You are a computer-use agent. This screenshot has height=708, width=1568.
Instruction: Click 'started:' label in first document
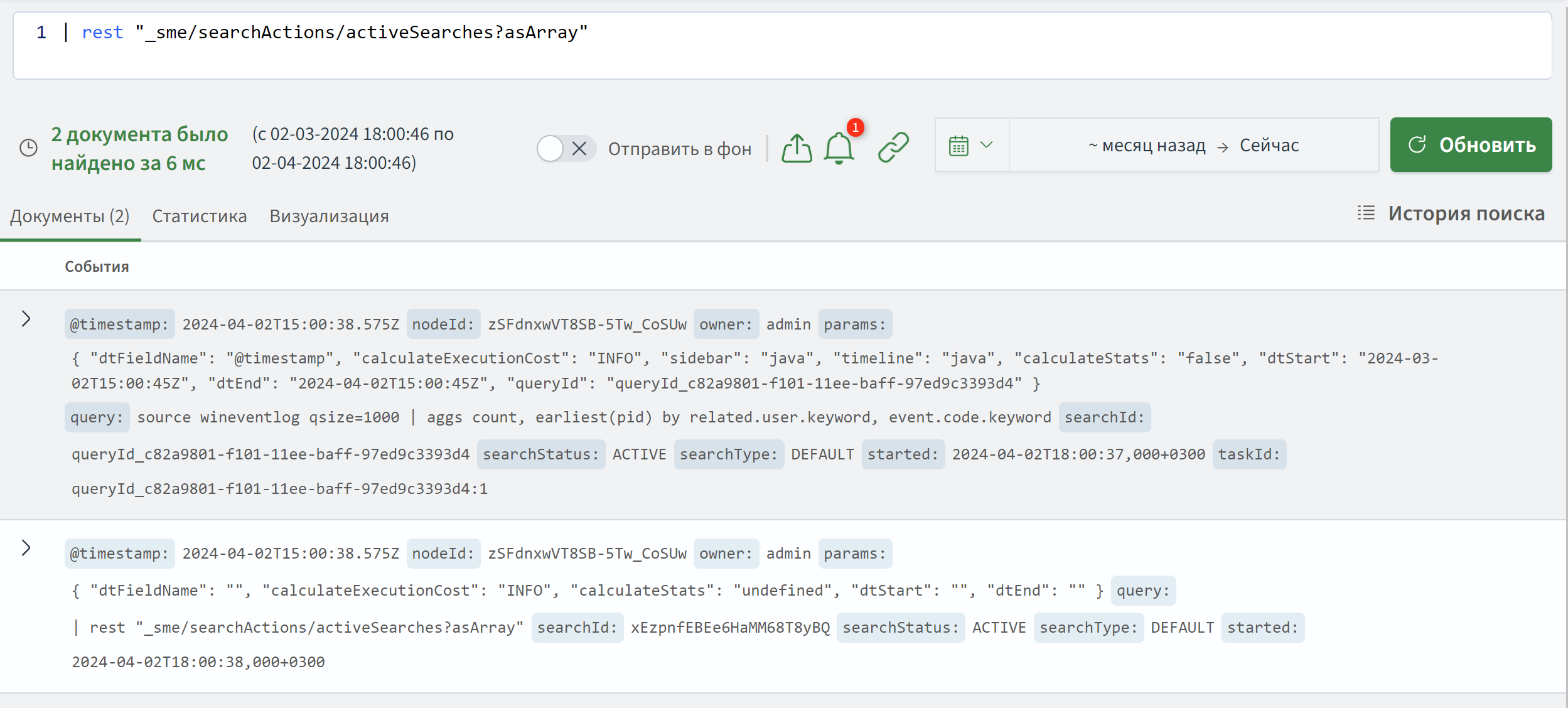pos(903,454)
